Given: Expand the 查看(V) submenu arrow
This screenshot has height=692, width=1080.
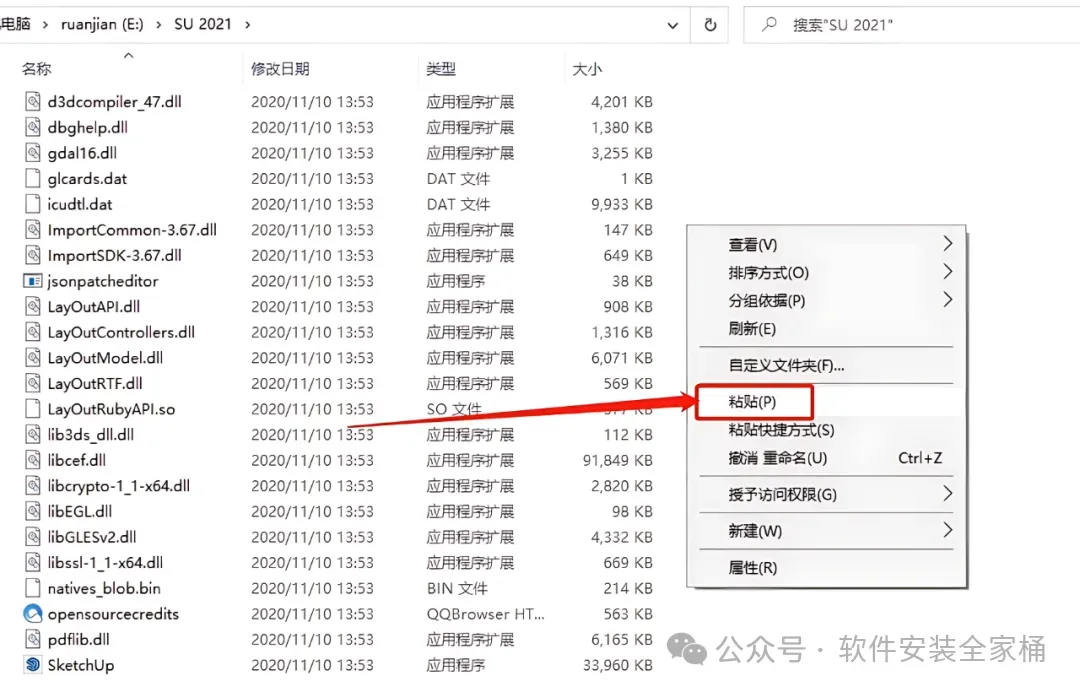Looking at the screenshot, I should pos(948,244).
